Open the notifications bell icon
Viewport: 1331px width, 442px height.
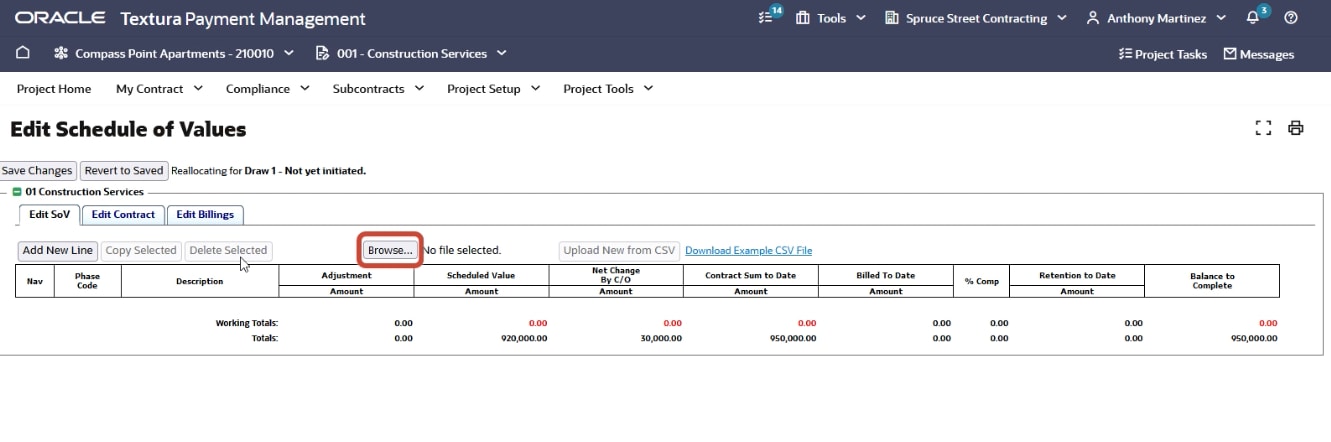1253,18
